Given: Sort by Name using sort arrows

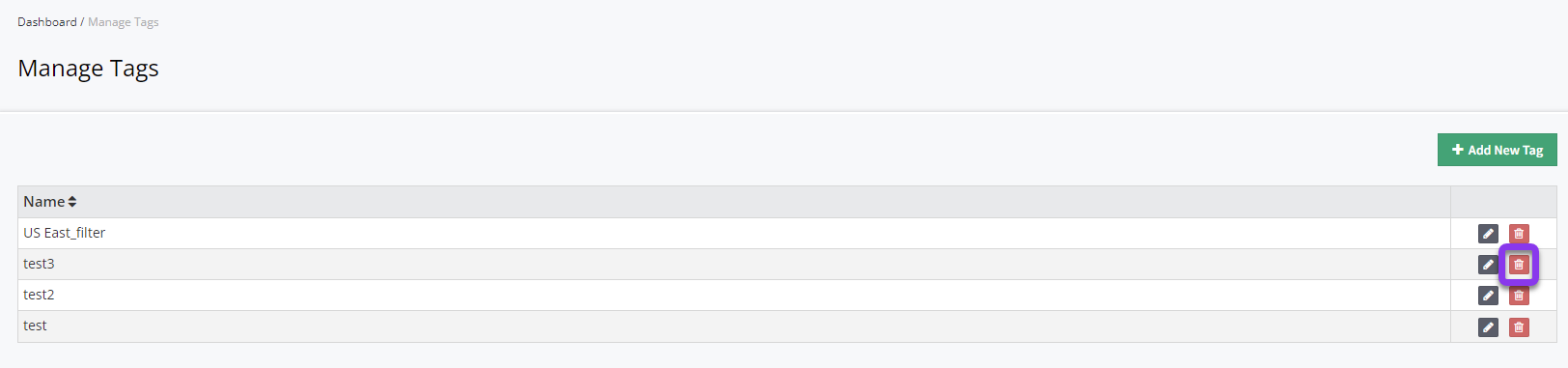Looking at the screenshot, I should [72, 202].
